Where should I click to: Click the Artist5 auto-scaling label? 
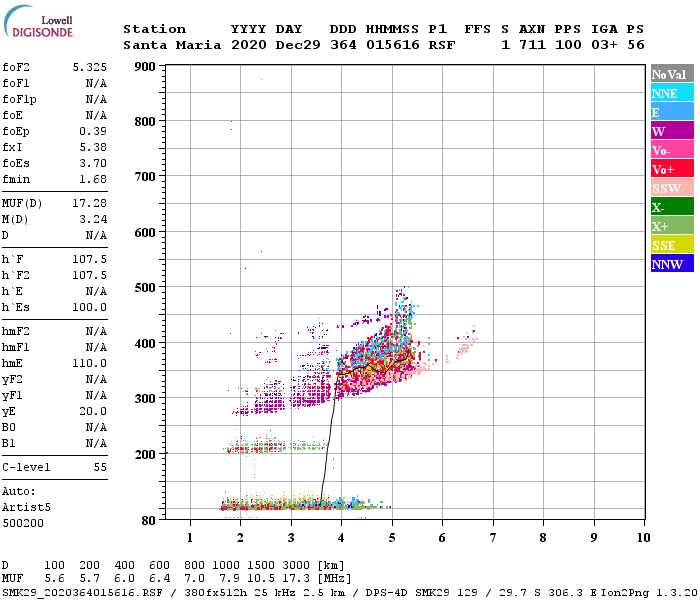tap(26, 508)
